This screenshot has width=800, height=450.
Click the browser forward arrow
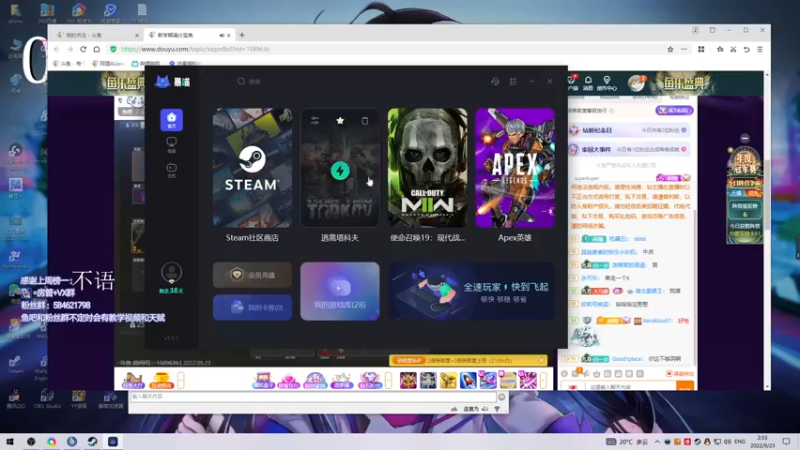coord(70,49)
